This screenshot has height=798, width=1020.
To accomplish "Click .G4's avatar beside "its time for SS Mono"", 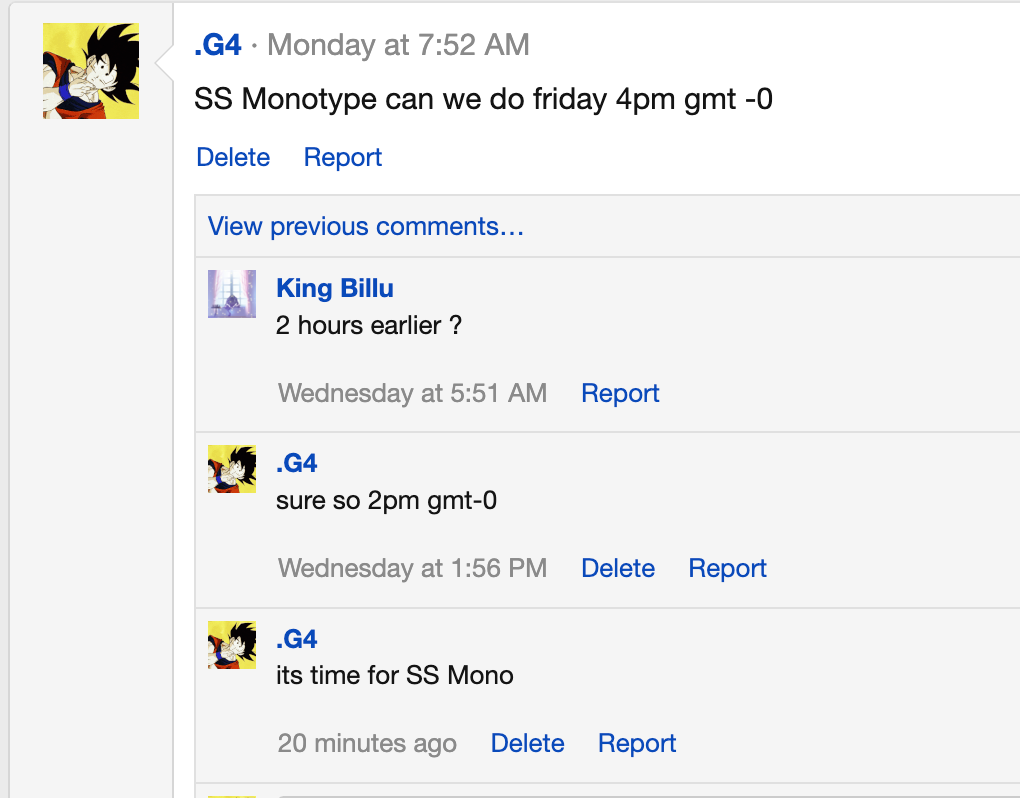I will click(x=232, y=645).
